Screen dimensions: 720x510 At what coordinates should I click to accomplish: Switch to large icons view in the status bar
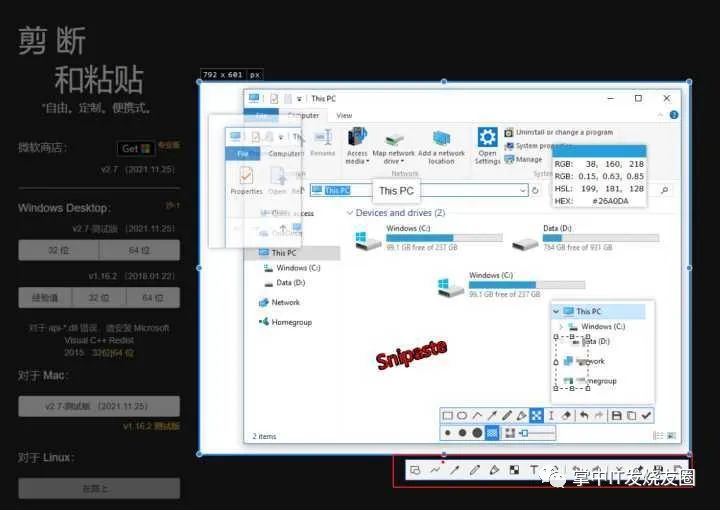(671, 435)
